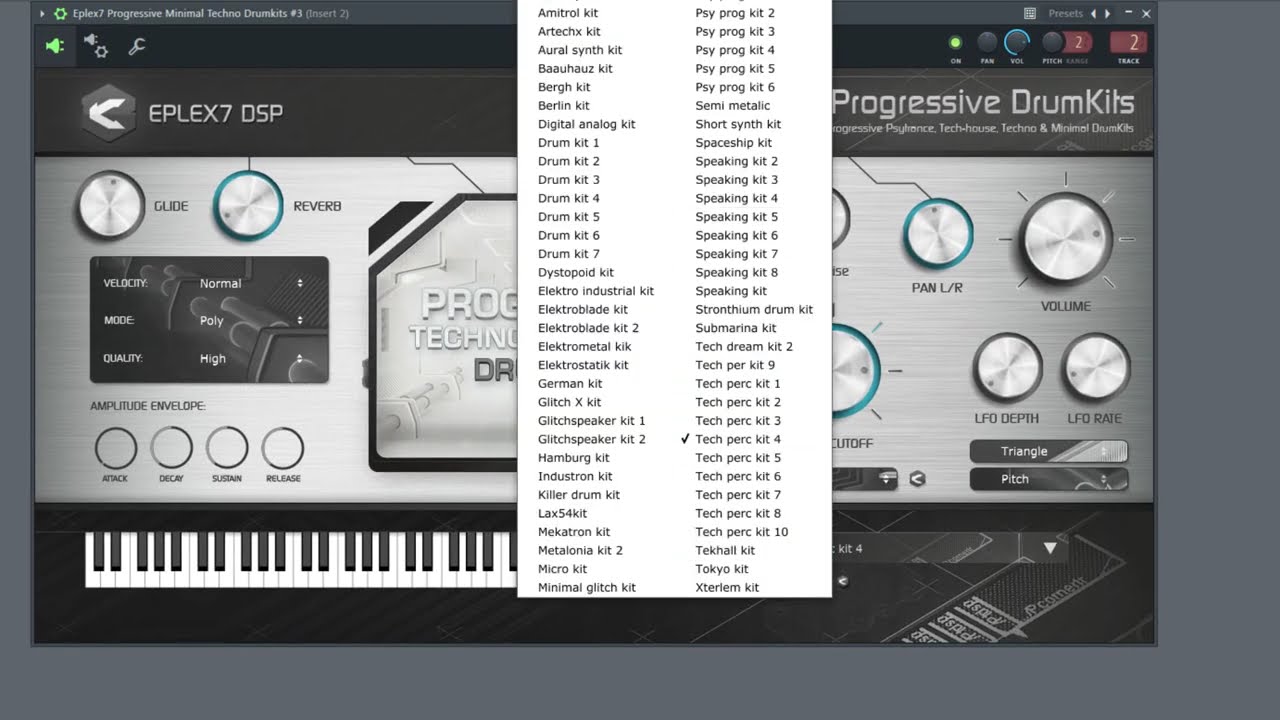Click the LFO RATE knob
The height and width of the screenshot is (720, 1280).
coord(1095,369)
